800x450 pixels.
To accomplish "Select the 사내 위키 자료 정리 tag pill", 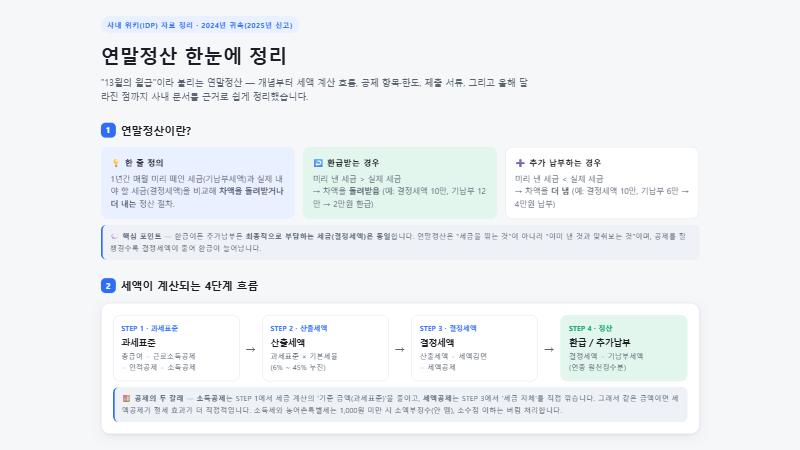I will pos(199,25).
